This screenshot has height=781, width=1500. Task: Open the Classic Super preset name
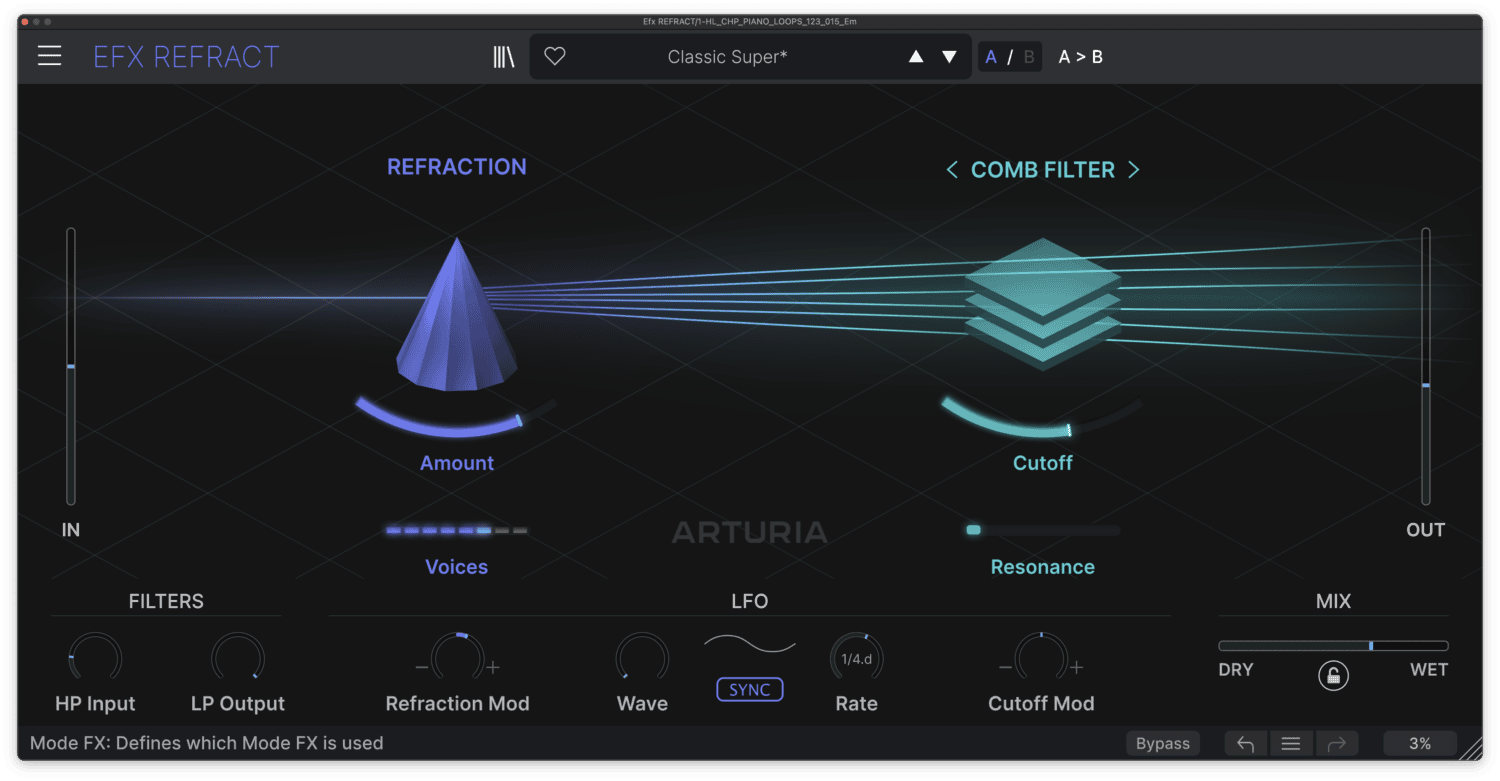tap(727, 57)
